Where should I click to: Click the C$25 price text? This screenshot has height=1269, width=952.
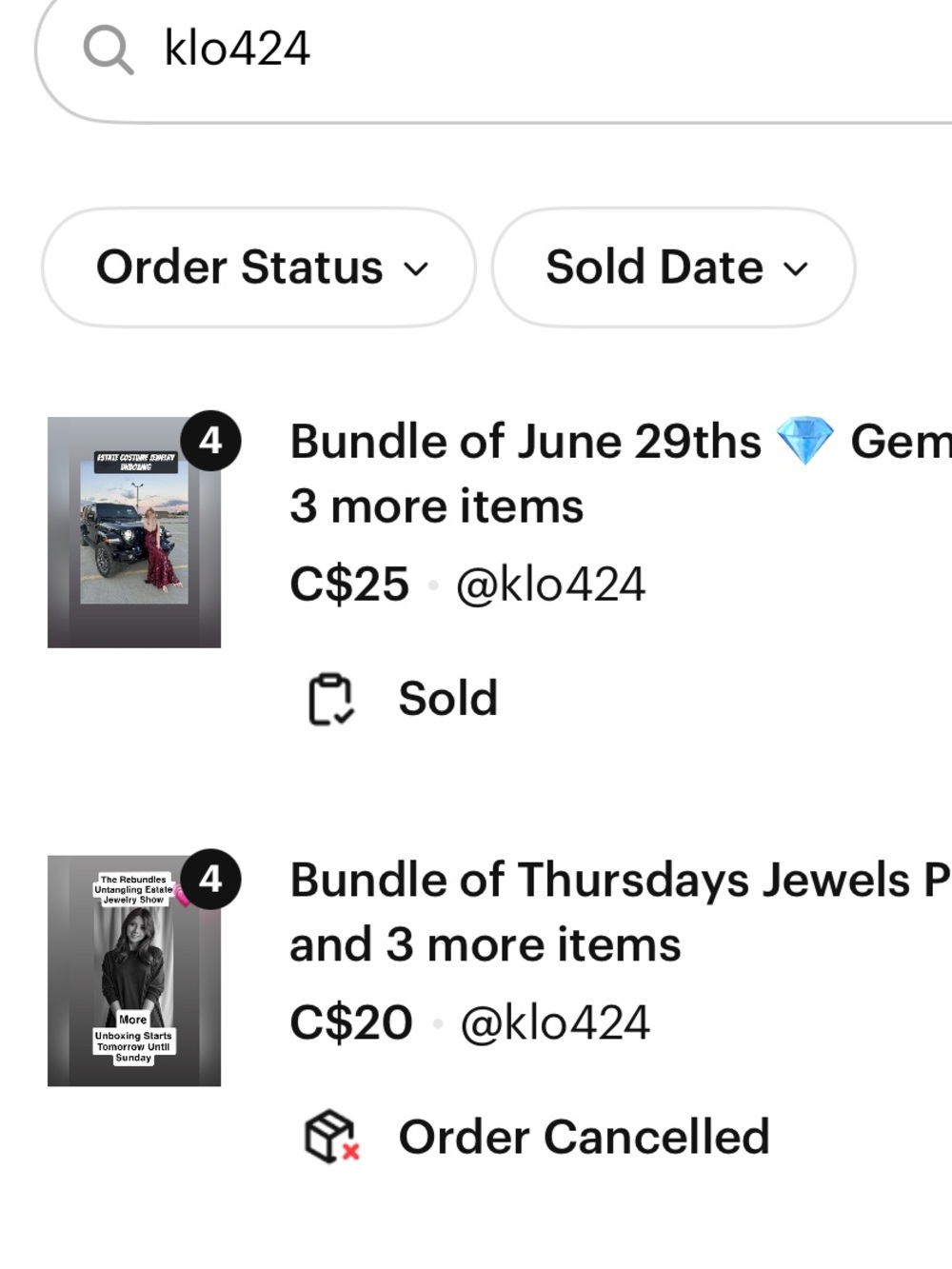(x=349, y=585)
